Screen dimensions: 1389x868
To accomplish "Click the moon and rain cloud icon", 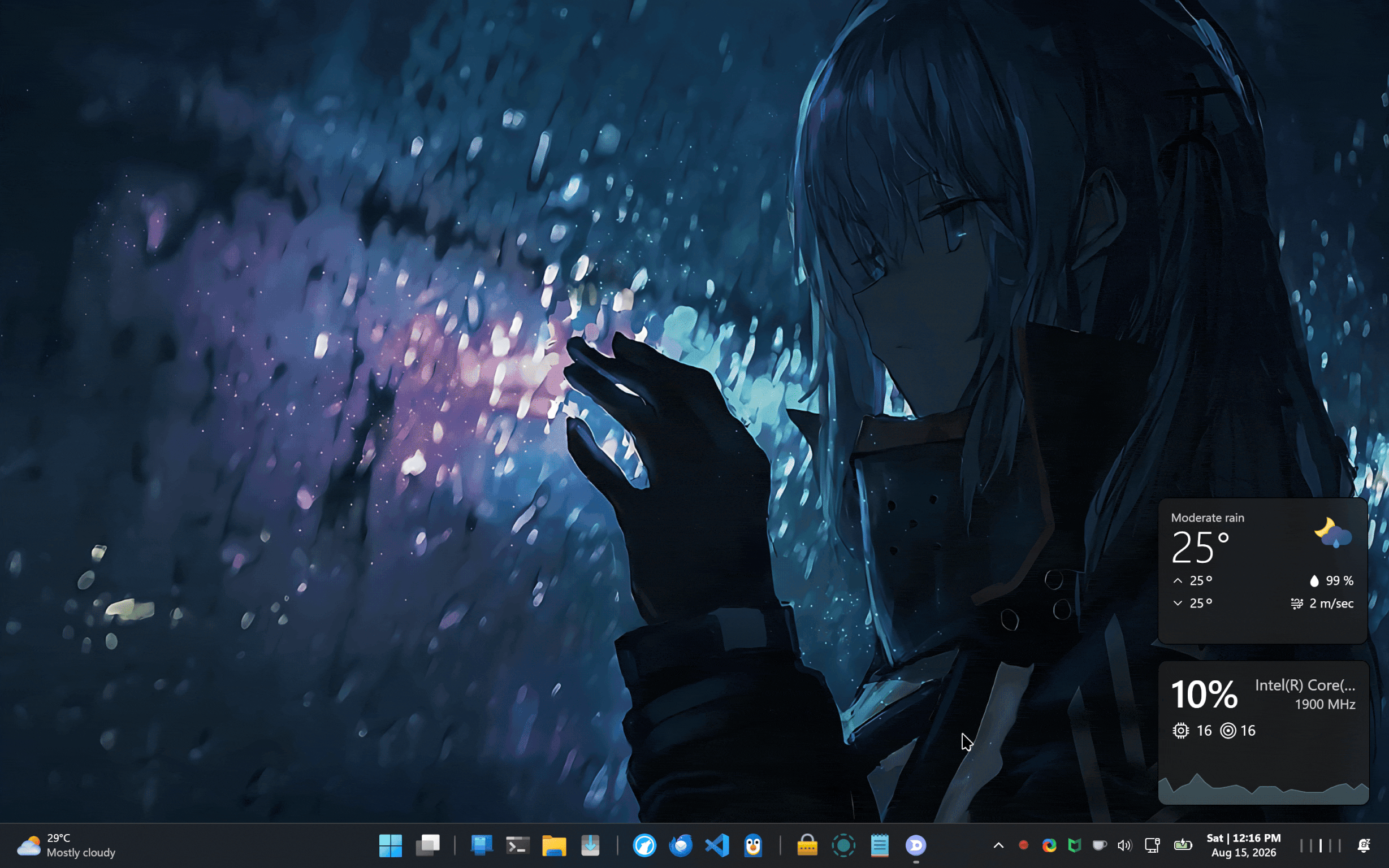I will coord(1332,533).
